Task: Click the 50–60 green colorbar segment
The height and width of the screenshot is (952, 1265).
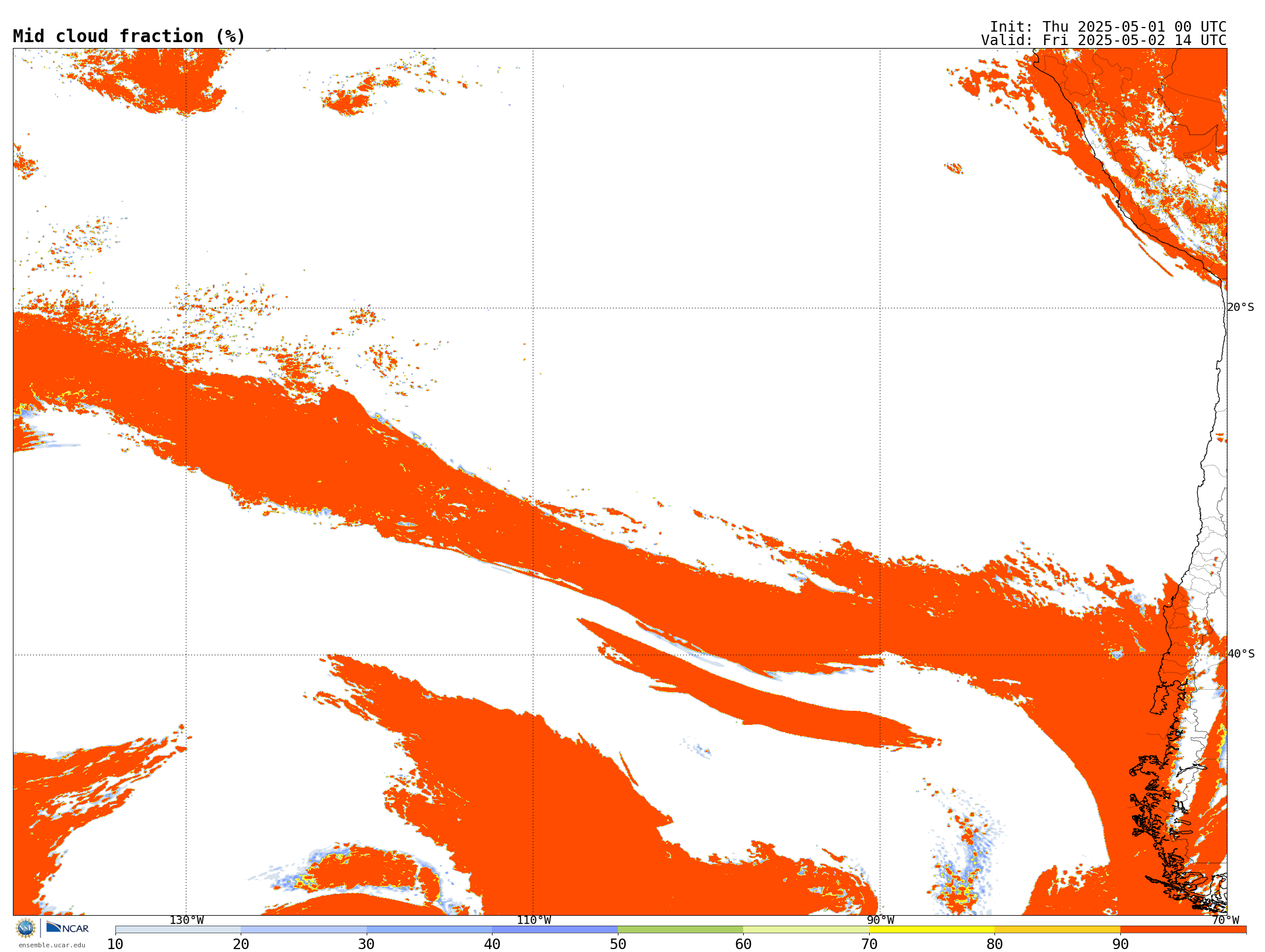Action: coord(681,930)
